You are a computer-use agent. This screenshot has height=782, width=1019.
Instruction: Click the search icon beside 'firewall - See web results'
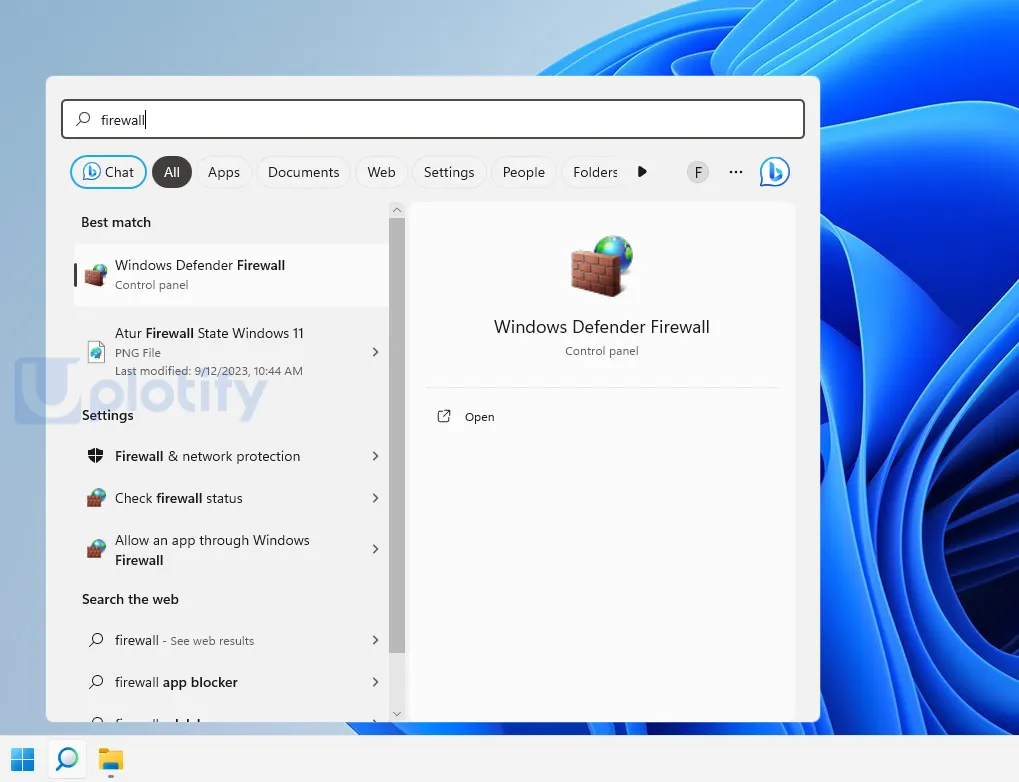pos(96,640)
